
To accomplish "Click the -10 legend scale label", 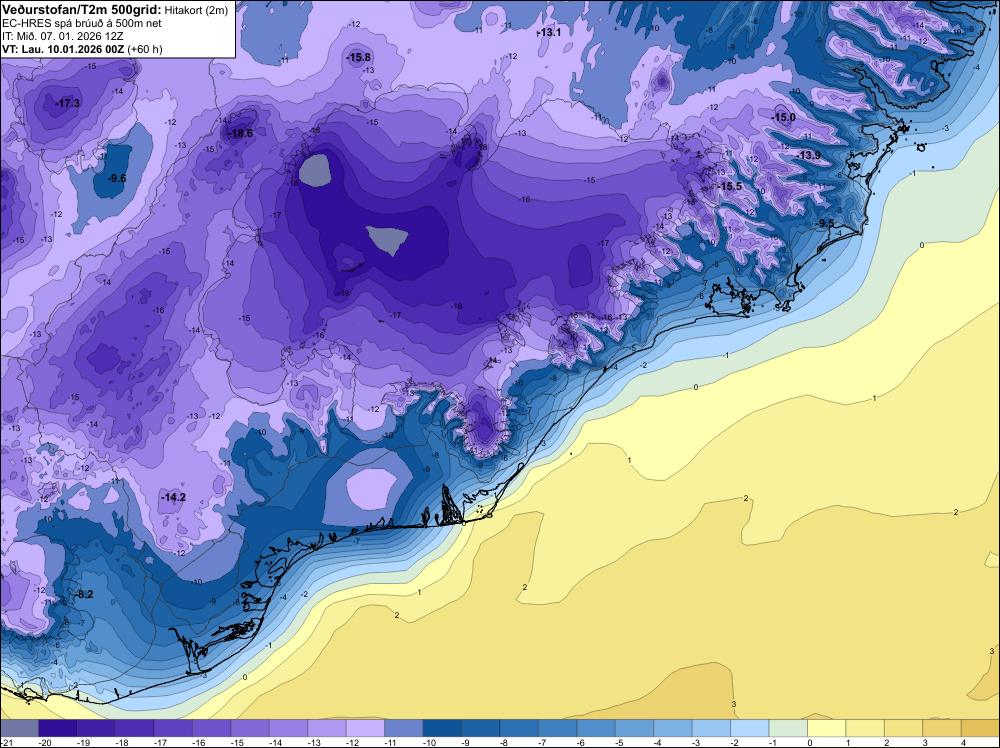I will 429,743.
